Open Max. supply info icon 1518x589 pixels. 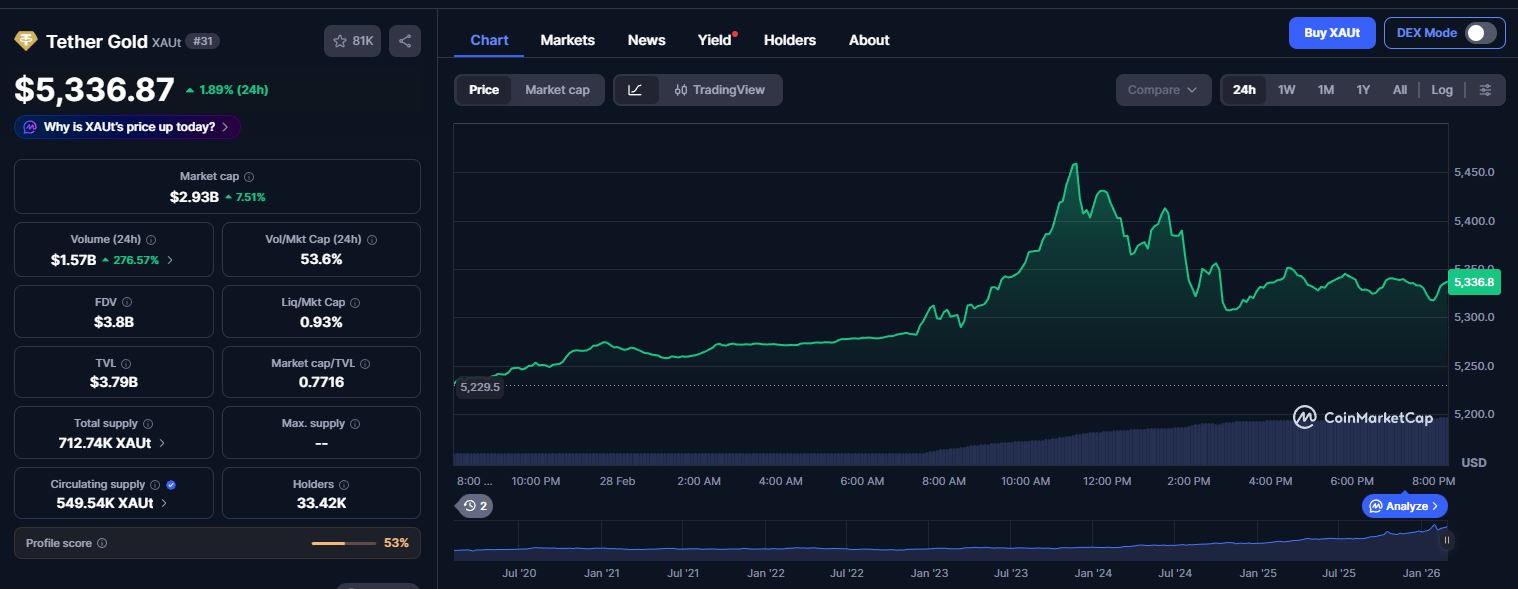(356, 424)
